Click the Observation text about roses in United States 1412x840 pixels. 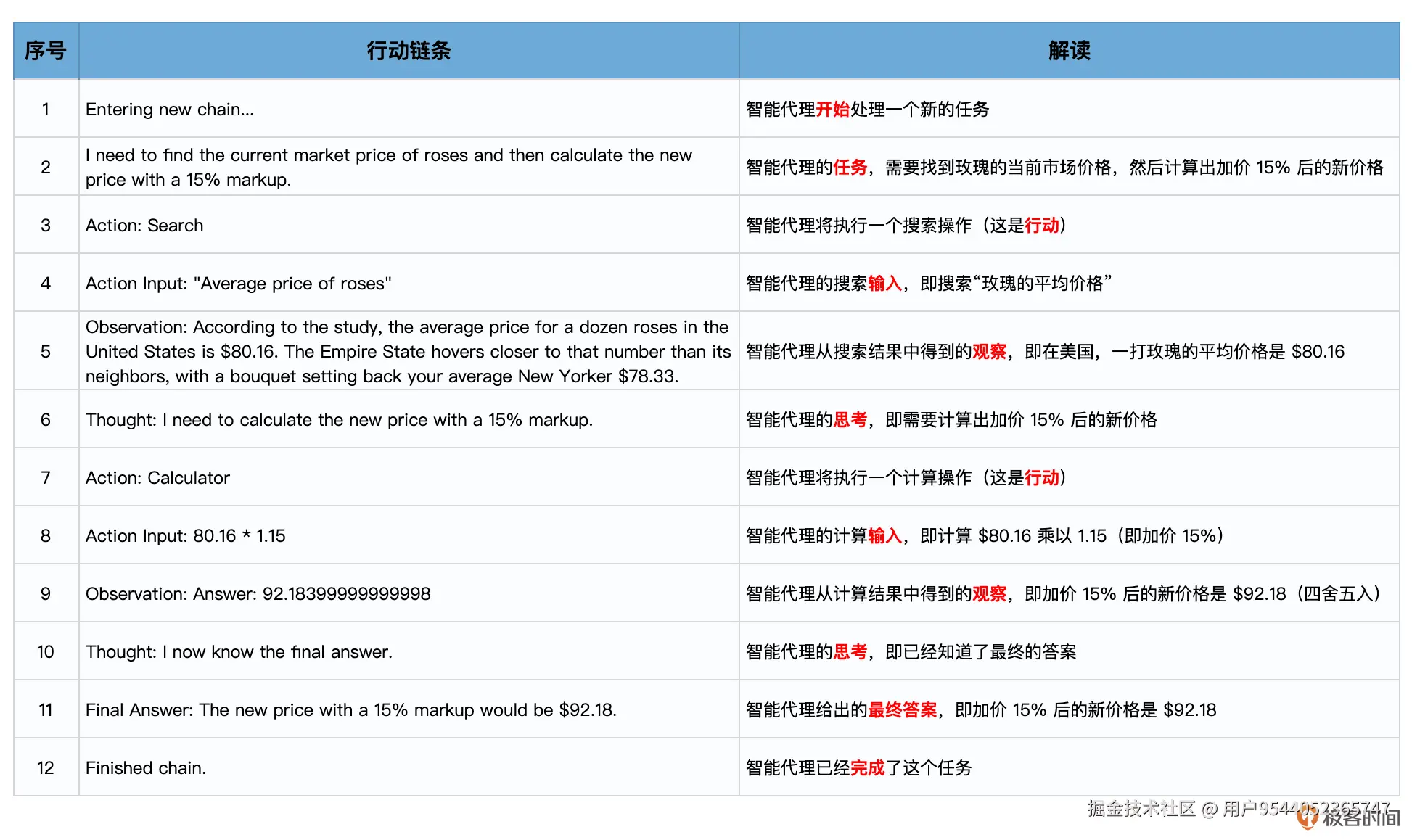coord(408,352)
